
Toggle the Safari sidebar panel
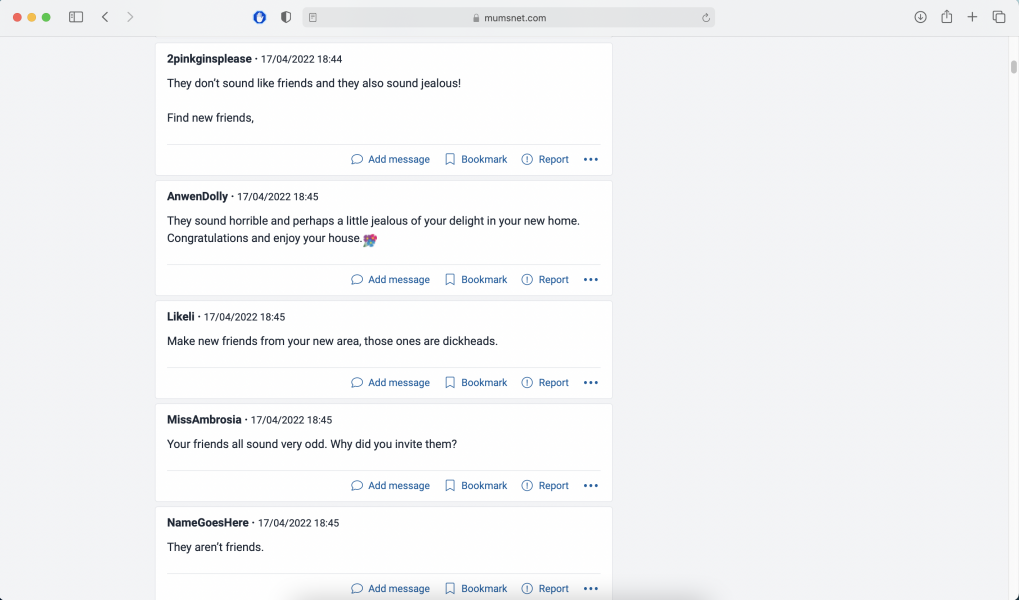pyautogui.click(x=76, y=17)
